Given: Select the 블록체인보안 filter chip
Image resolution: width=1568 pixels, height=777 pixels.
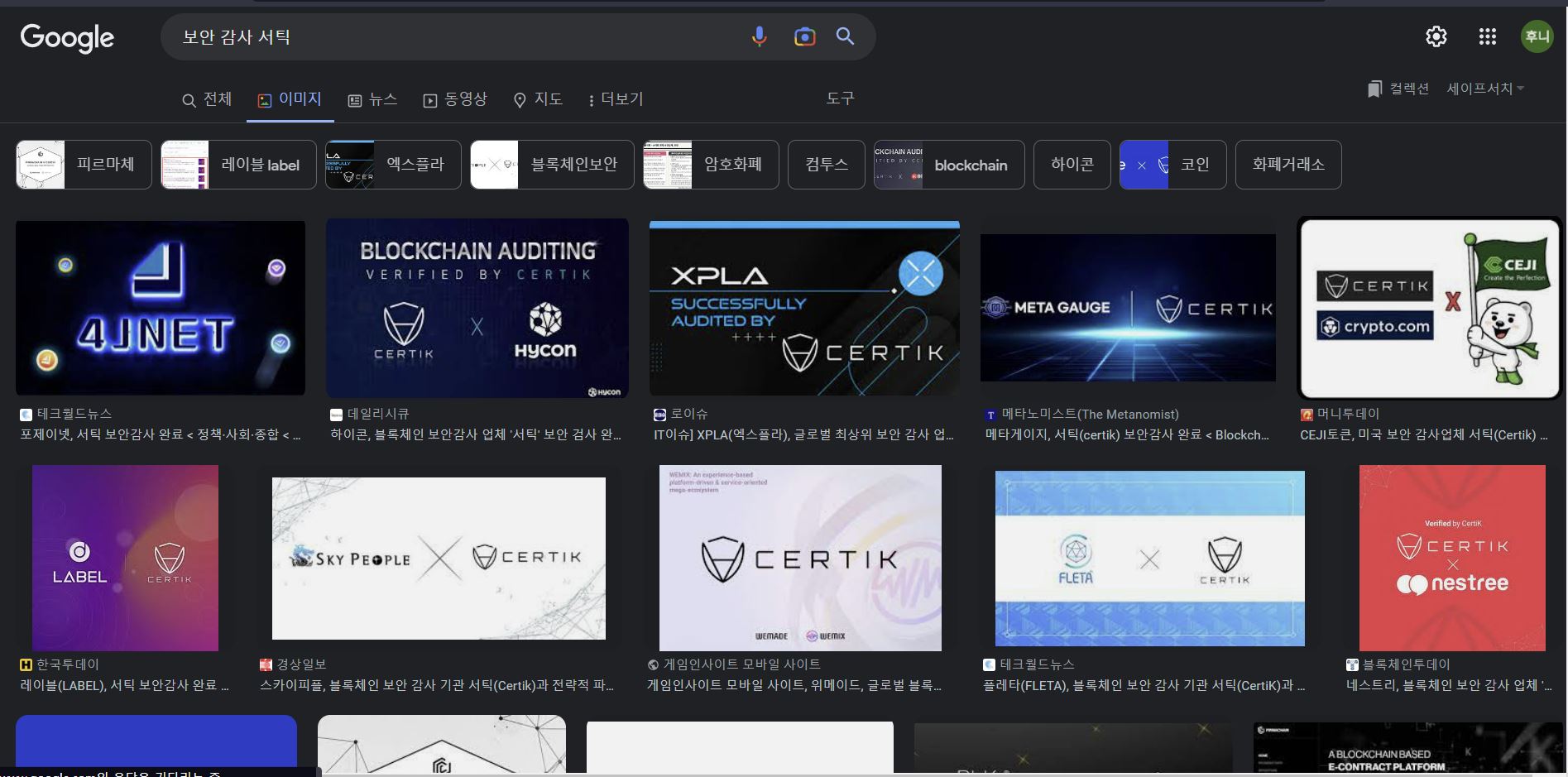Looking at the screenshot, I should pyautogui.click(x=552, y=165).
